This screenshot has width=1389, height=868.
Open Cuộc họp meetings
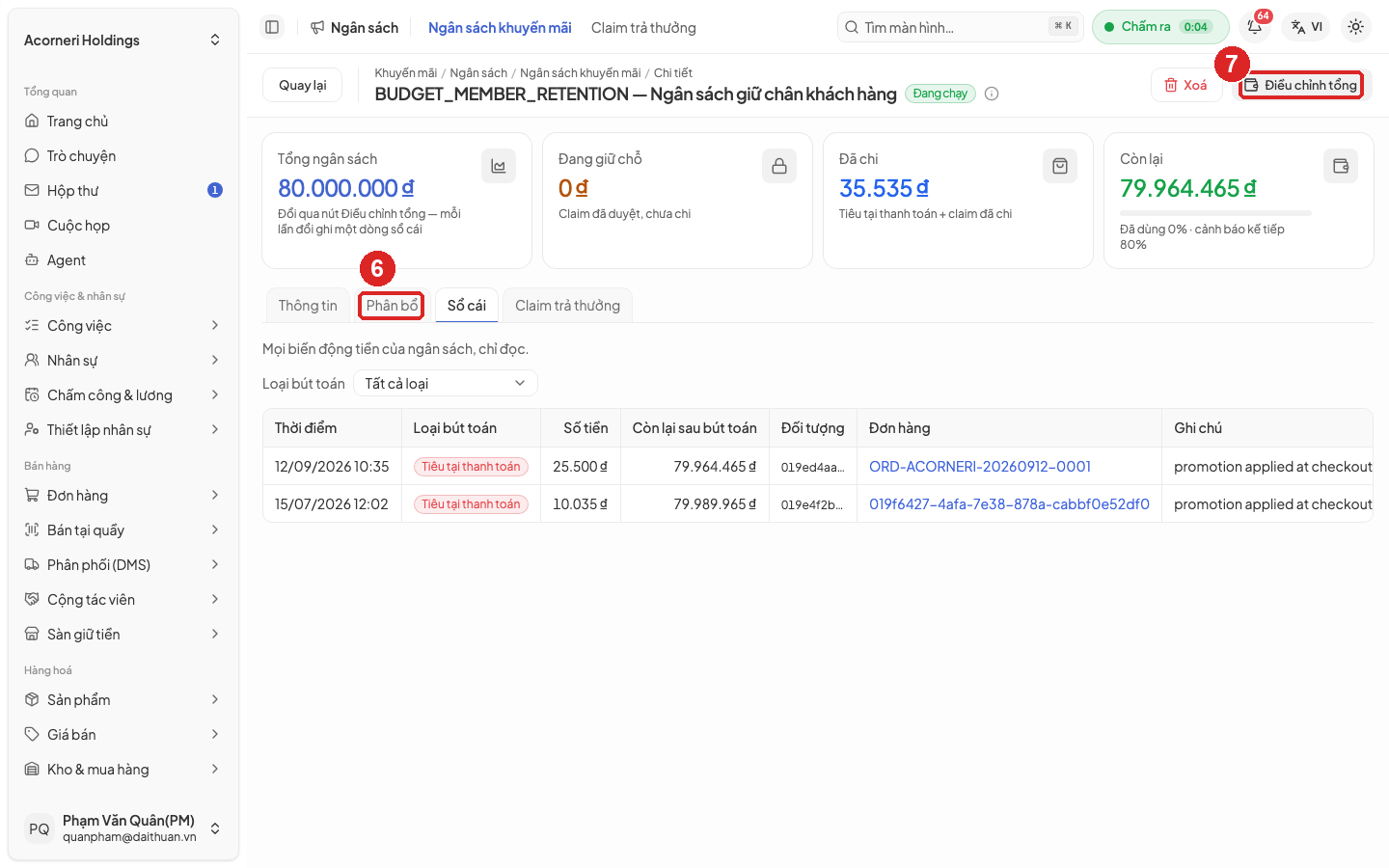coord(123,226)
